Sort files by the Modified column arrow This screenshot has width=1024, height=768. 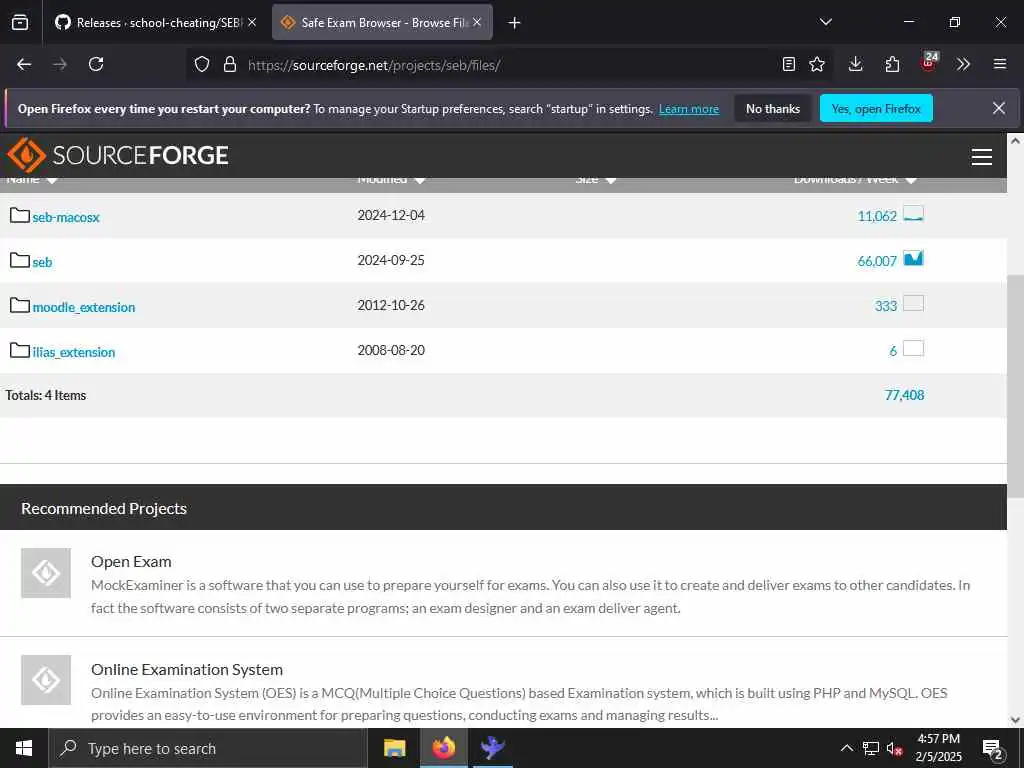[420, 181]
